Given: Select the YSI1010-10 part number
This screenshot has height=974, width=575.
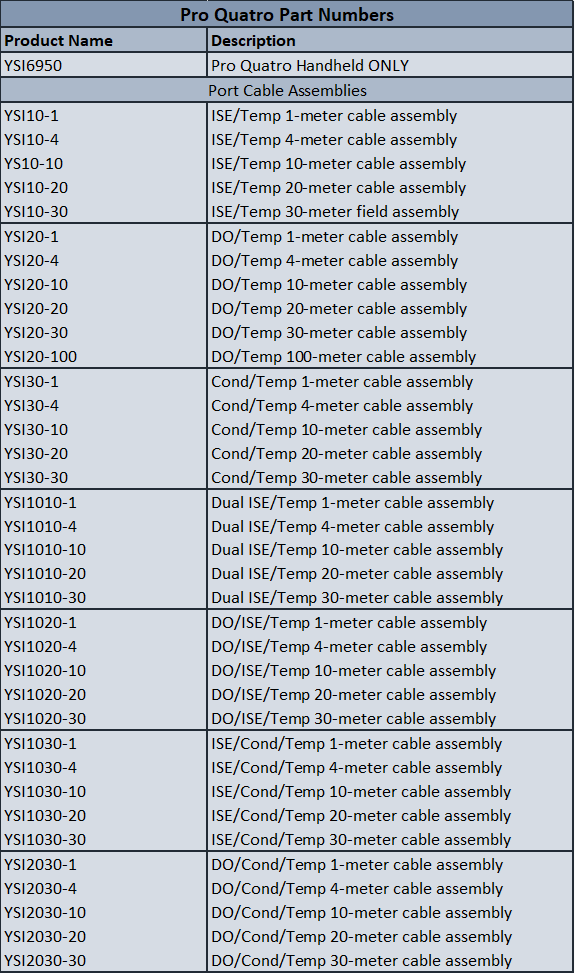Looking at the screenshot, I should (x=45, y=550).
